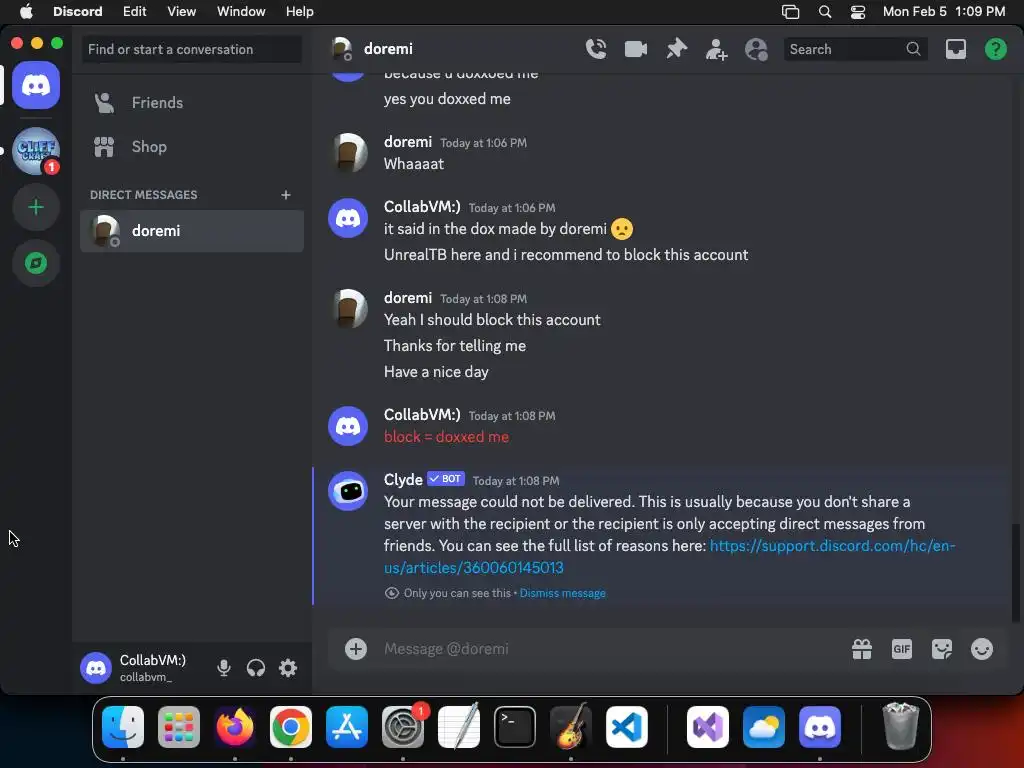
Task: Open the GIF picker
Action: tap(901, 648)
